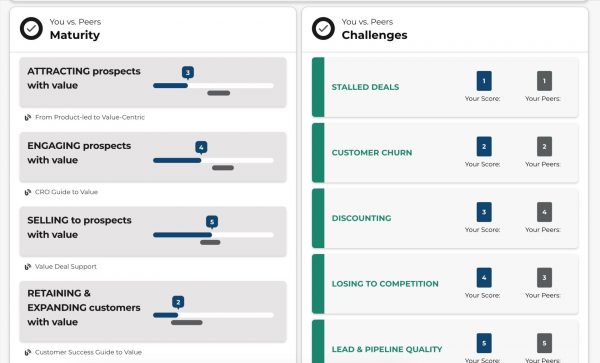
Task: Click link icon beside Value Deal Support
Action: [28, 267]
